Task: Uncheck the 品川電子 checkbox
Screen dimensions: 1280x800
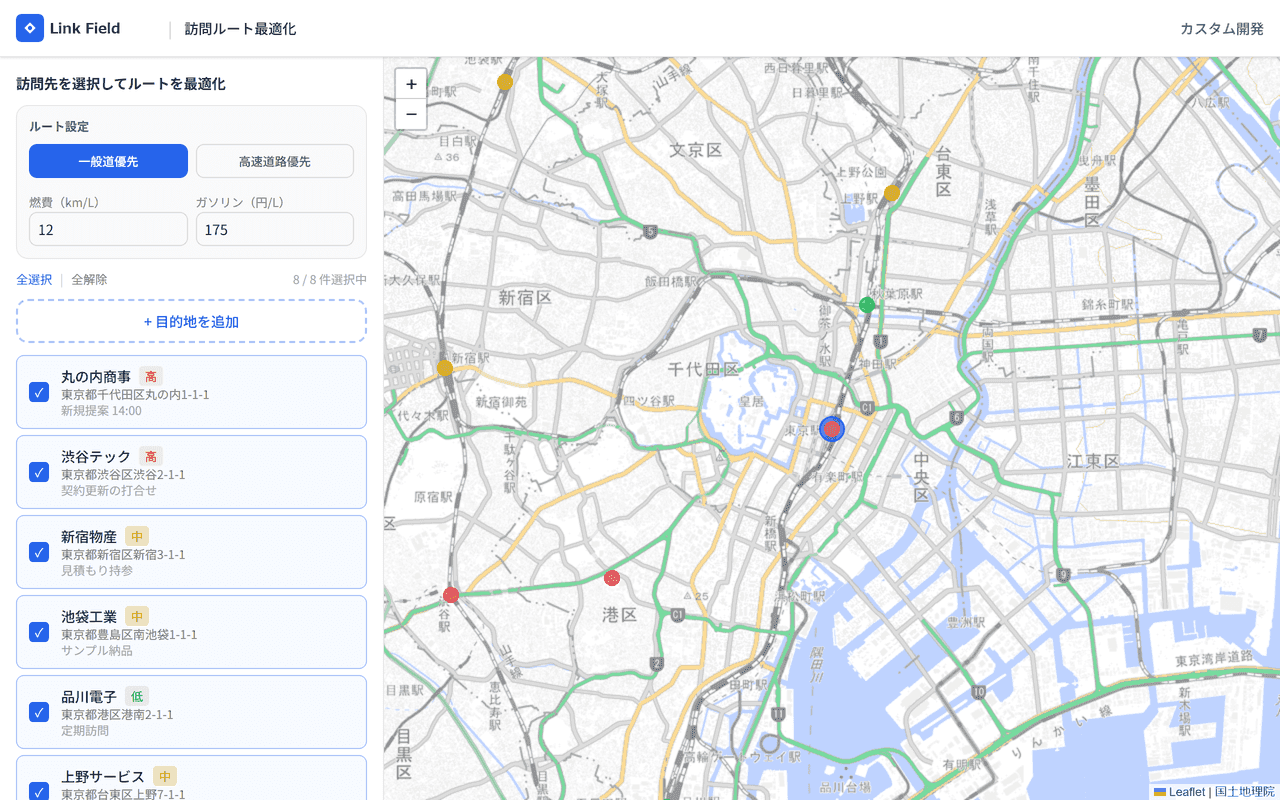Action: pos(39,712)
